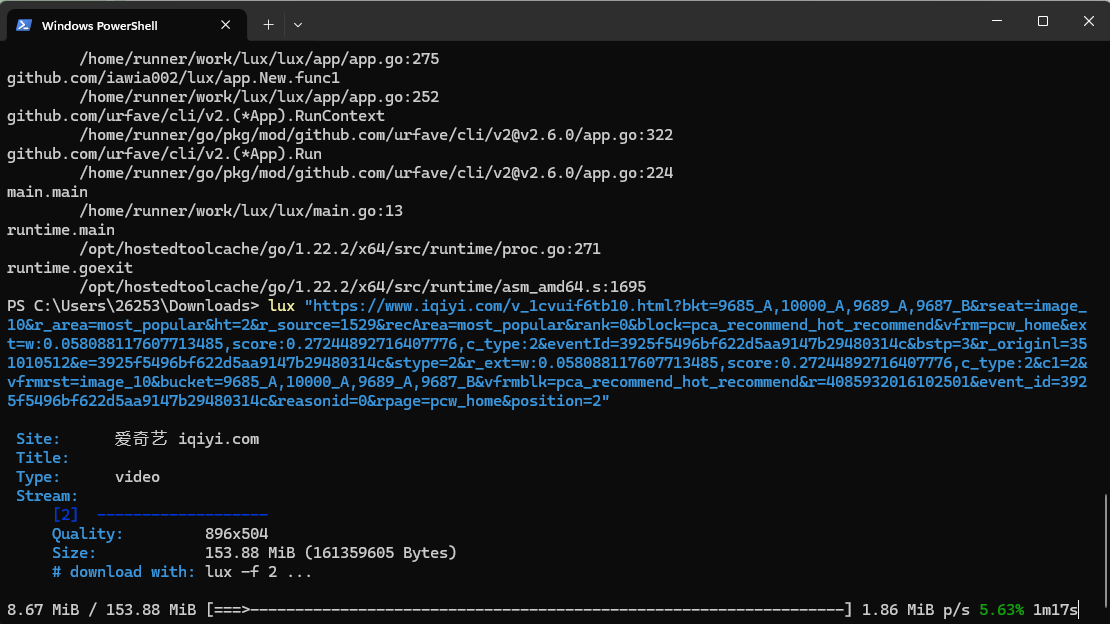Click the quality value "896x504"
Screen dimensions: 1110x624
236,534
